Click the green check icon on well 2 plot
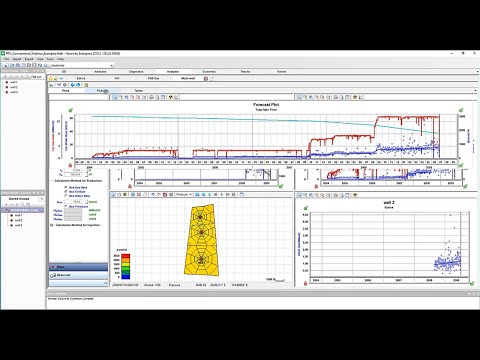This screenshot has width=480, height=360. (x=306, y=208)
